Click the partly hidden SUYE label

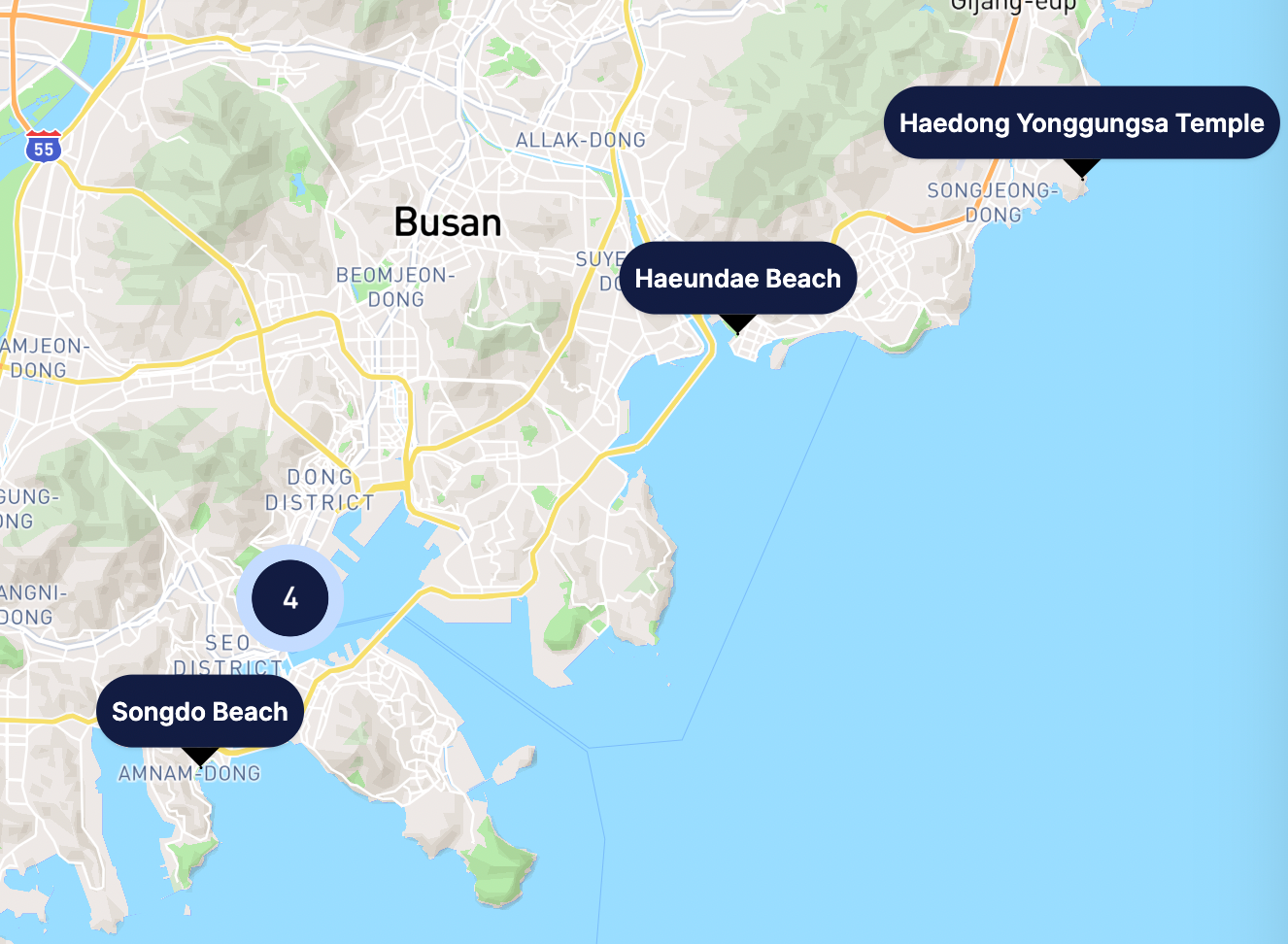click(598, 259)
